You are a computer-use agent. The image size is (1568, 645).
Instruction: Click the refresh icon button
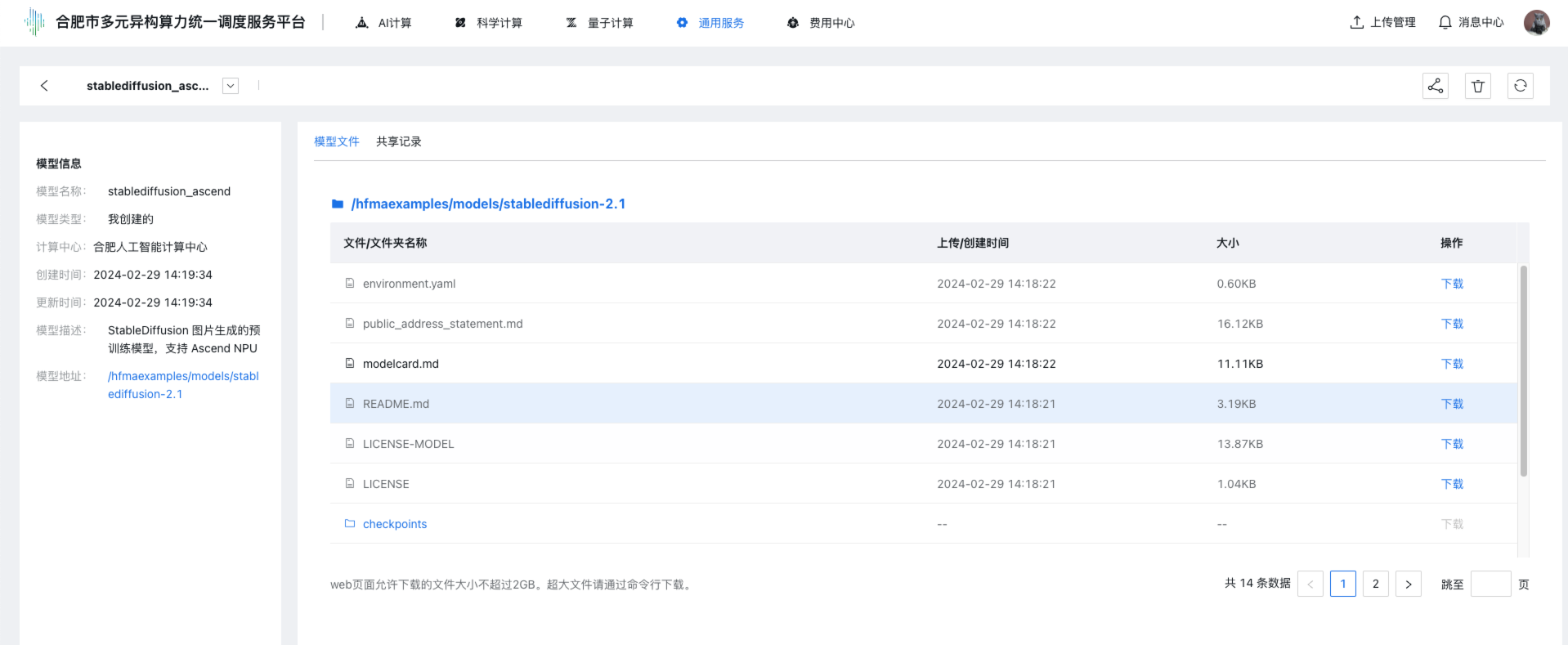point(1520,86)
